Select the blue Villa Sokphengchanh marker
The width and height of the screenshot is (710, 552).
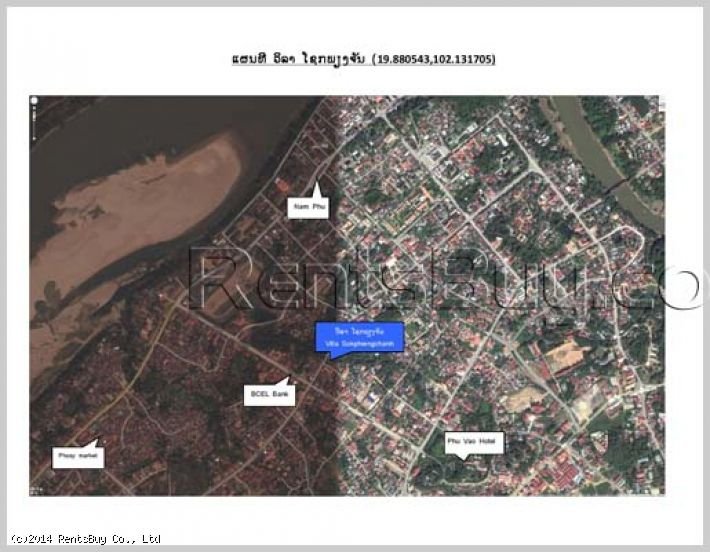point(359,337)
